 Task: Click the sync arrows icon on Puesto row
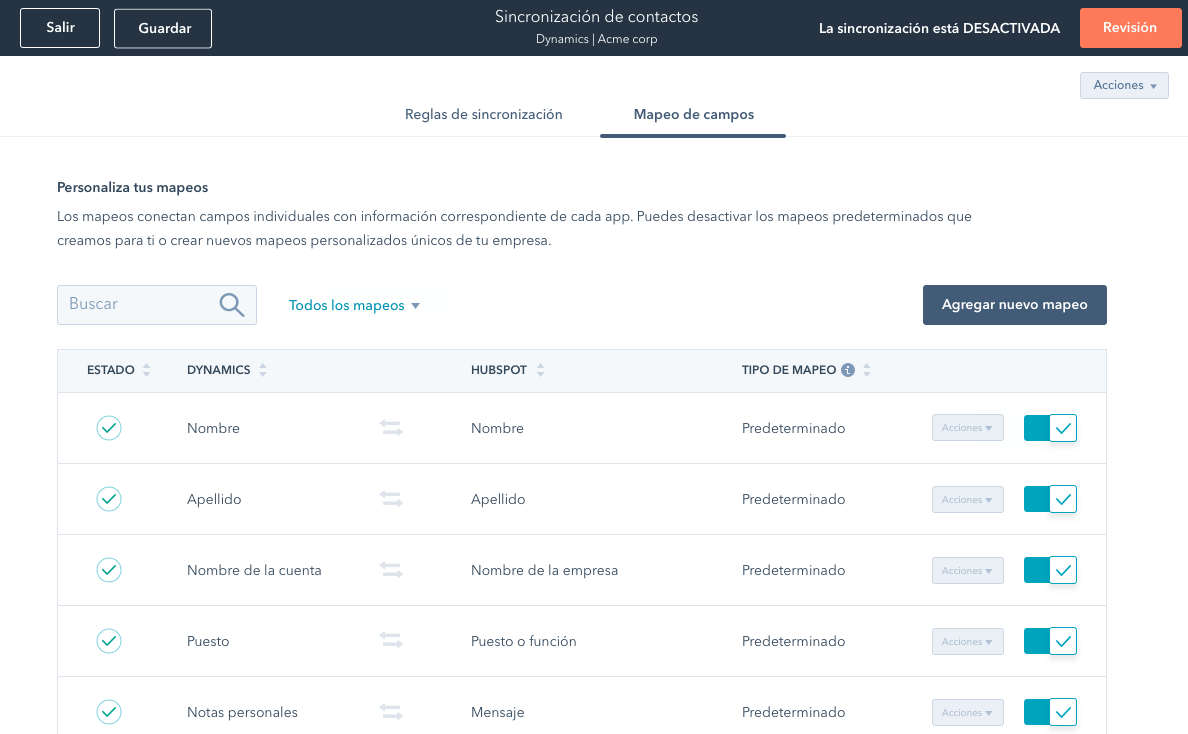pos(390,641)
